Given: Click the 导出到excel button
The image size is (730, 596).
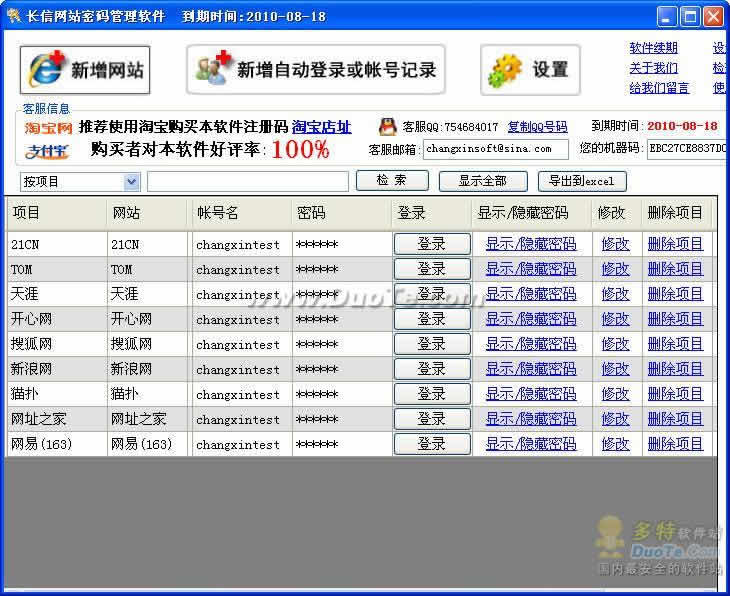Looking at the screenshot, I should click(x=582, y=181).
